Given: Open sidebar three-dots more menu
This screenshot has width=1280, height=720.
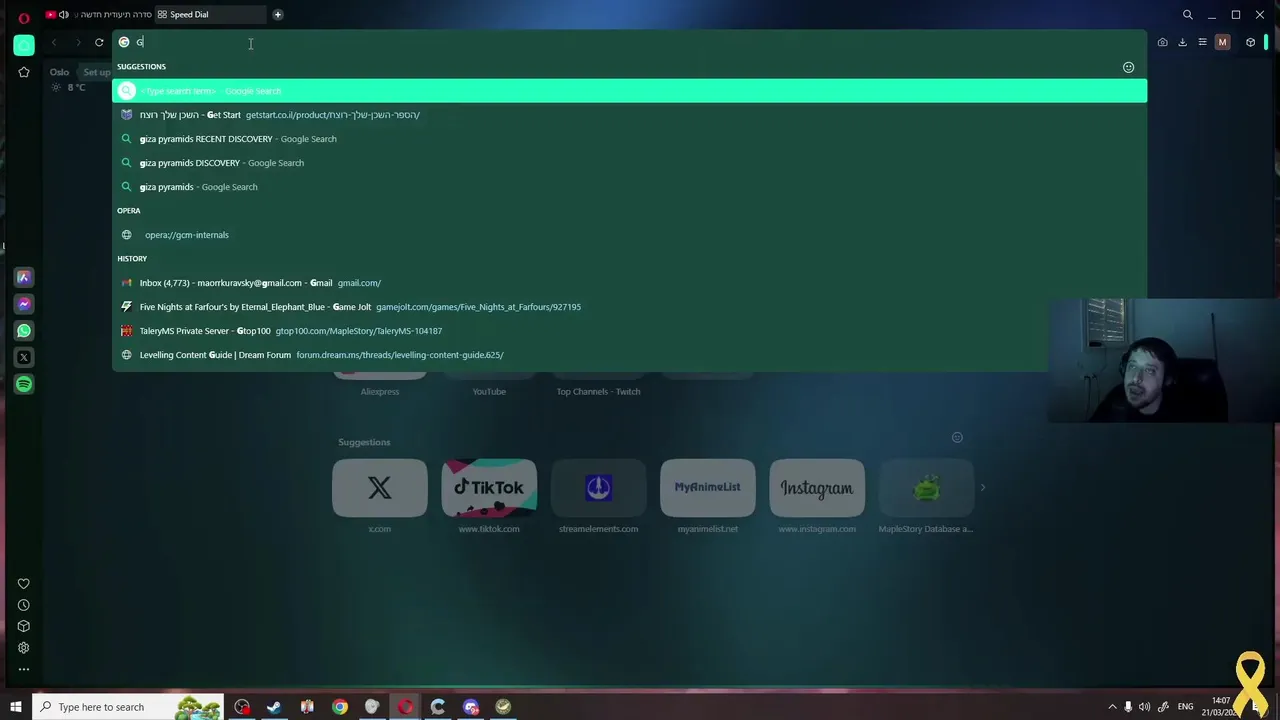Looking at the screenshot, I should pyautogui.click(x=24, y=669).
